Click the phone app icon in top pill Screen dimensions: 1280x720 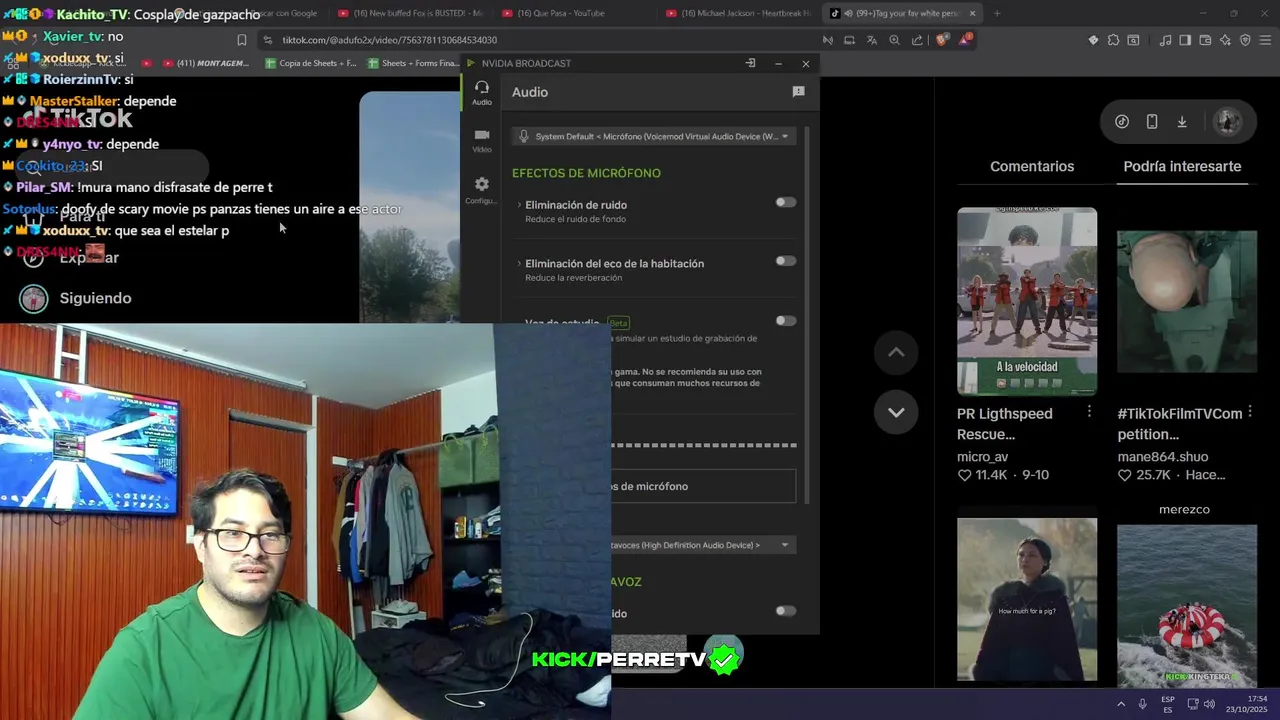coord(1152,121)
